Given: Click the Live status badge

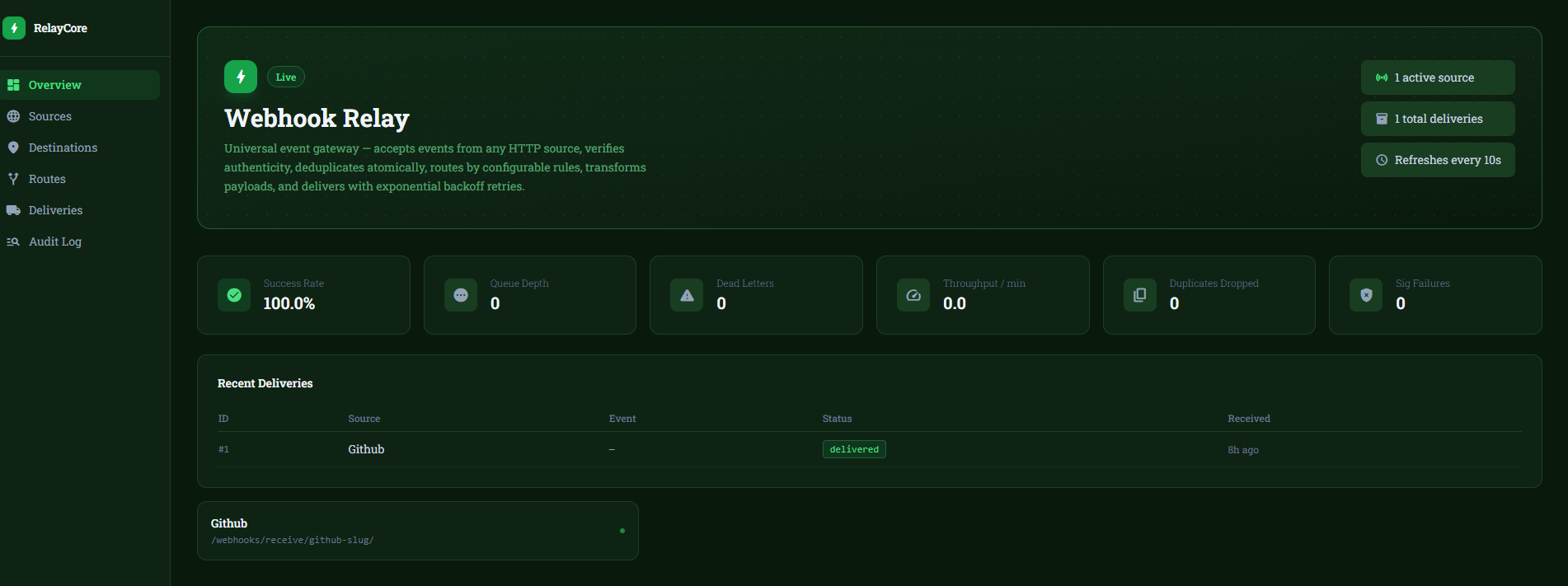Looking at the screenshot, I should (x=286, y=77).
